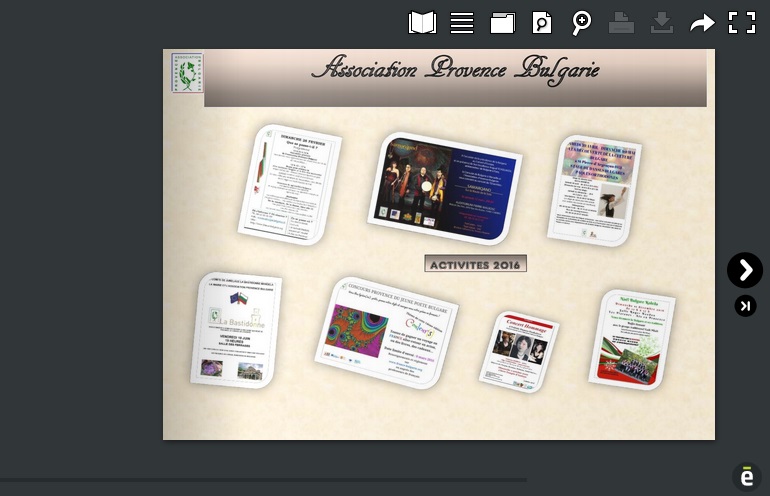Viewport: 770px width, 496px height.
Task: Open the folder icon in the toolbar
Action: click(x=502, y=23)
